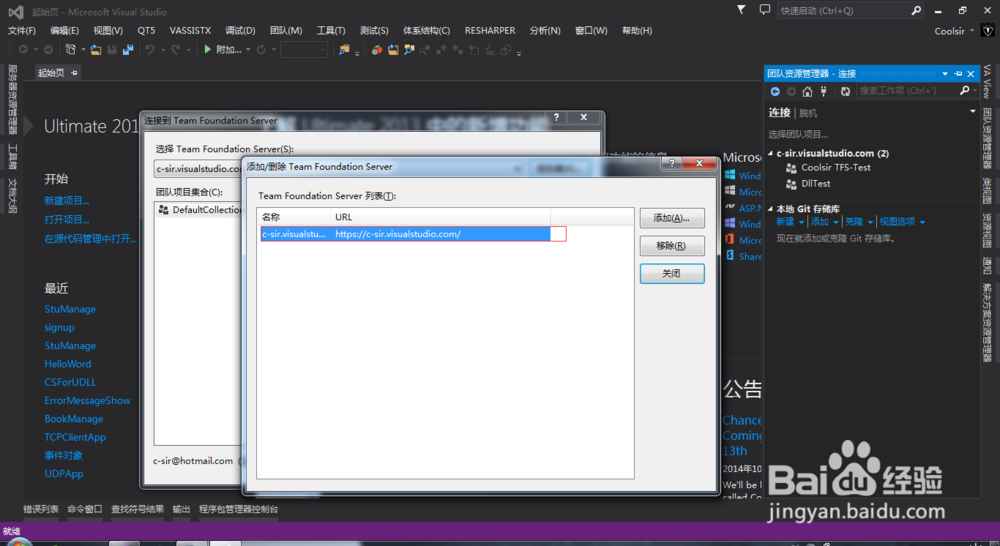The image size is (1000, 546).
Task: Open the New Project icon dropdown arrow
Action: tap(83, 50)
